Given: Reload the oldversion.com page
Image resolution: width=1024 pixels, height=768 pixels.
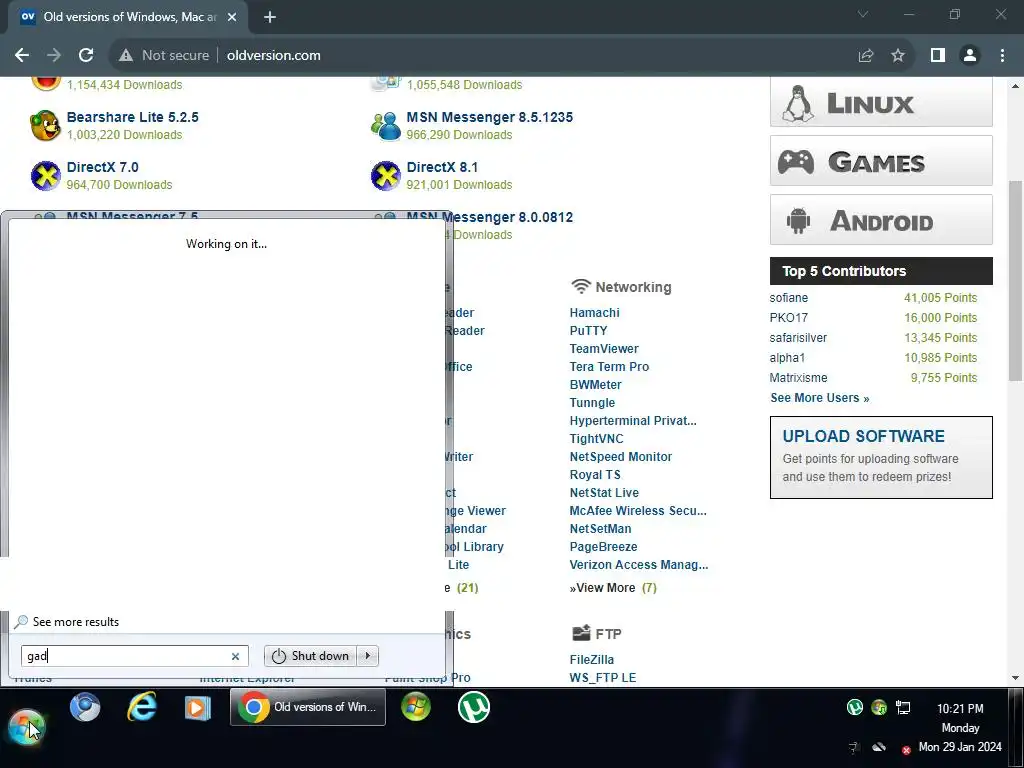Looking at the screenshot, I should click(x=86, y=56).
